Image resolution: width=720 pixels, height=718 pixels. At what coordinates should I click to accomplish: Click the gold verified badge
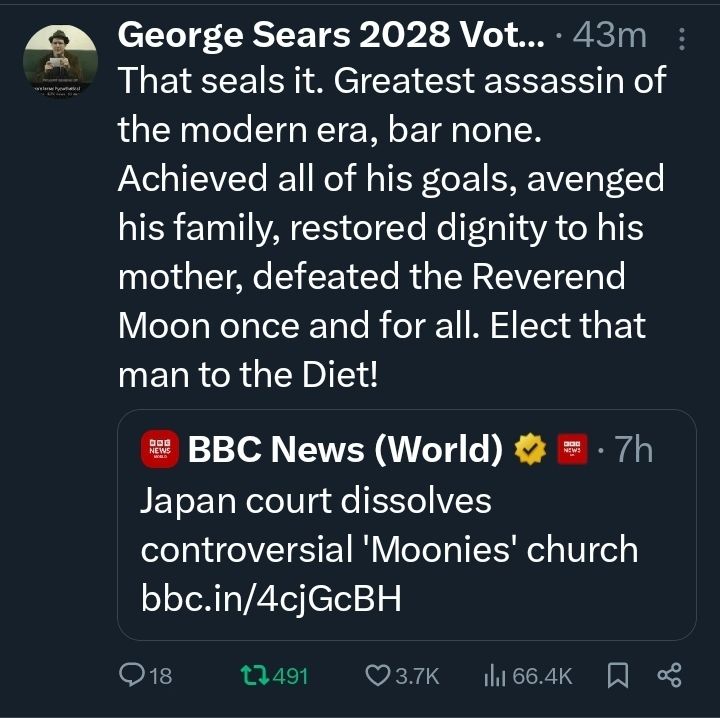point(529,450)
